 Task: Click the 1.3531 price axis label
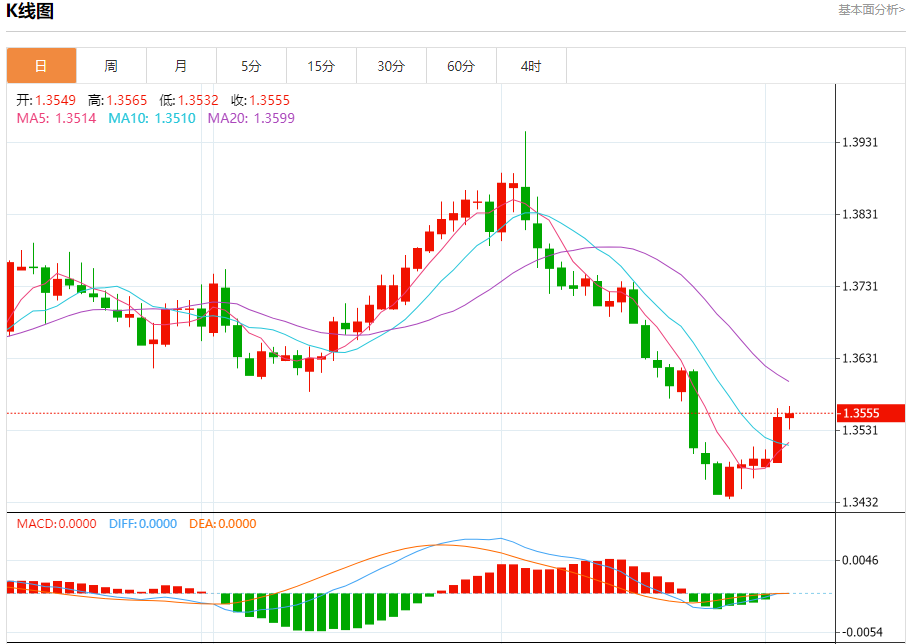860,430
